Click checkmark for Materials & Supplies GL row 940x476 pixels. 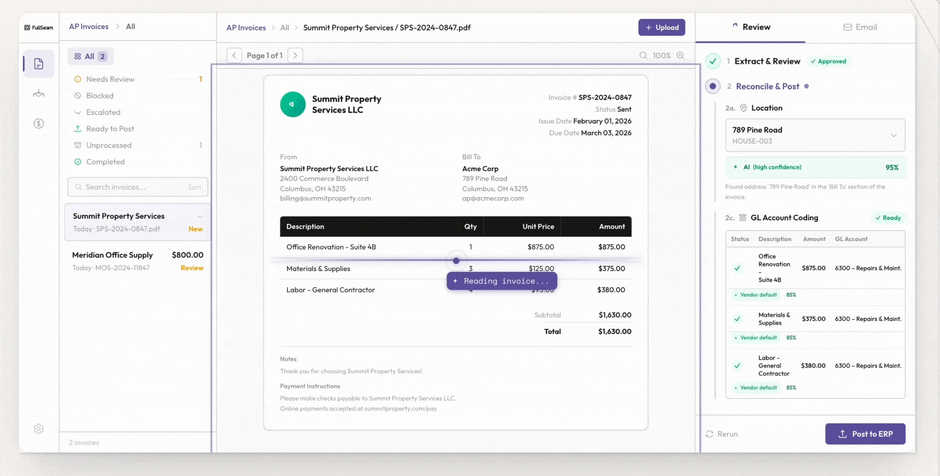737,319
